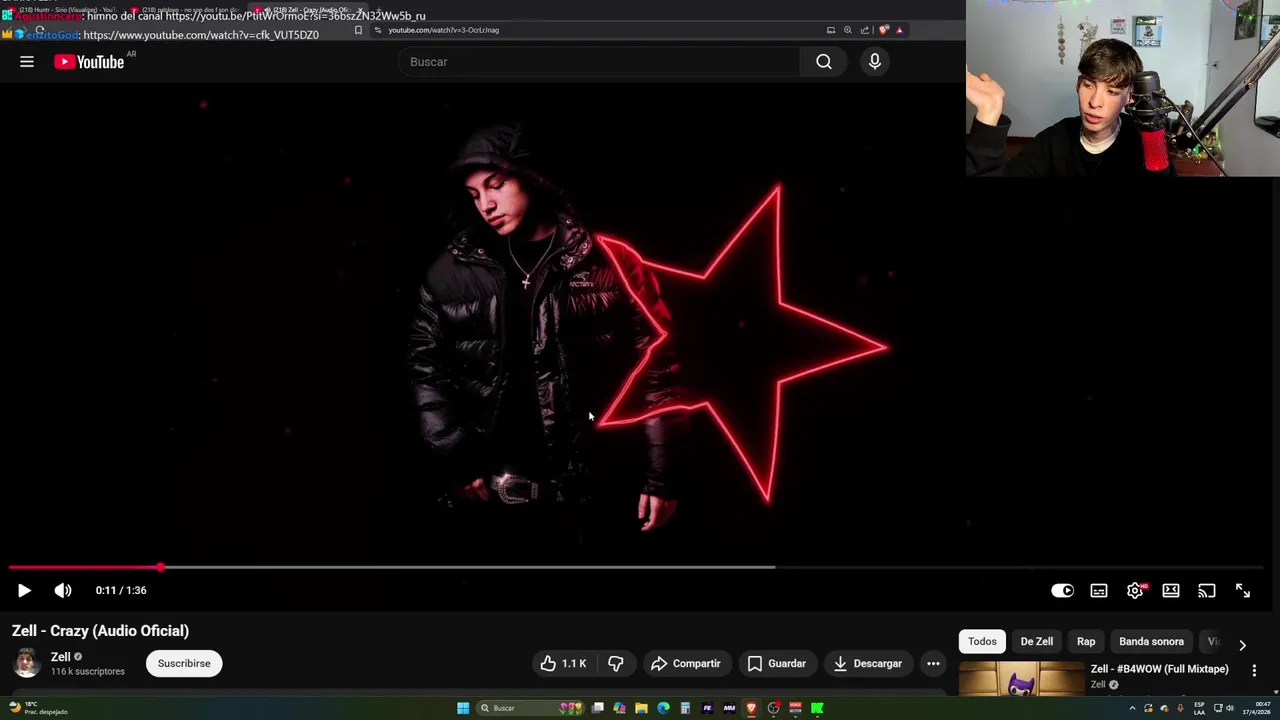The image size is (1280, 720).
Task: Select the Todos filter chip
Action: point(982,642)
